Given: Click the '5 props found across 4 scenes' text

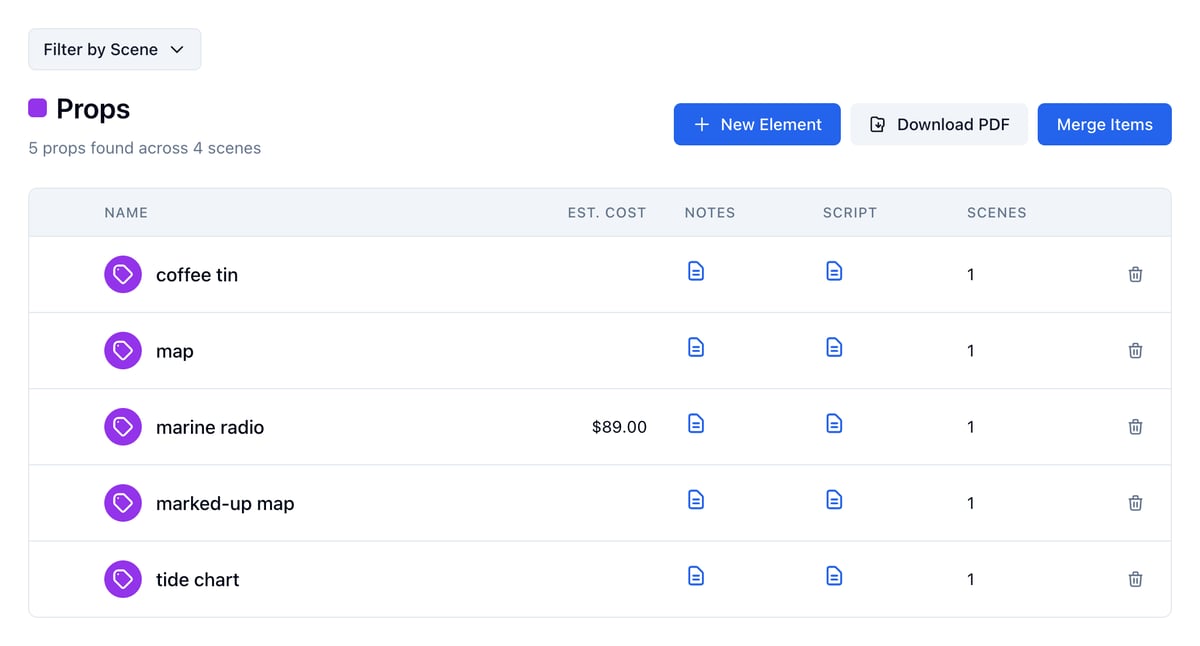Looking at the screenshot, I should tap(145, 148).
